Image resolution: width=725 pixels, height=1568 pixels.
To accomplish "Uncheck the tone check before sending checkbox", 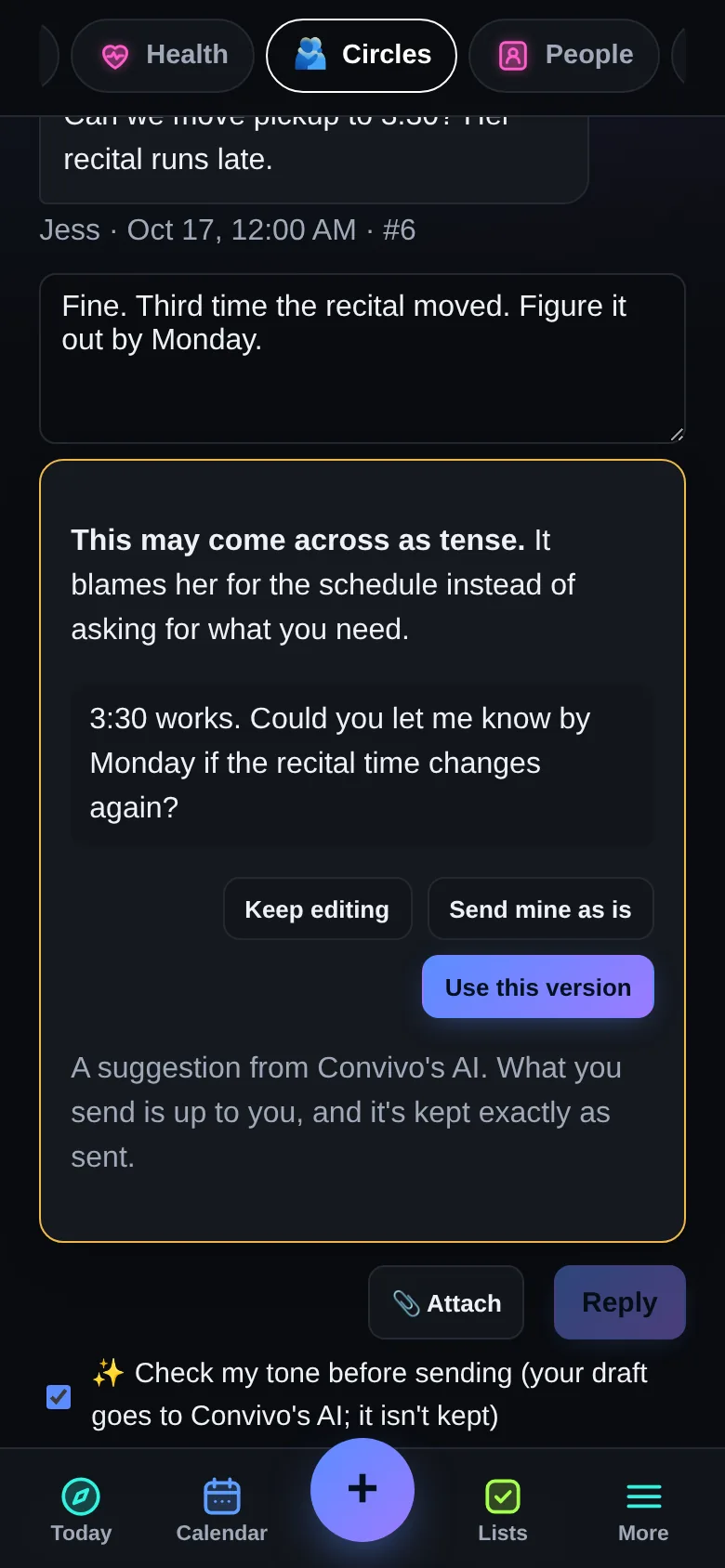I will point(59,1396).
